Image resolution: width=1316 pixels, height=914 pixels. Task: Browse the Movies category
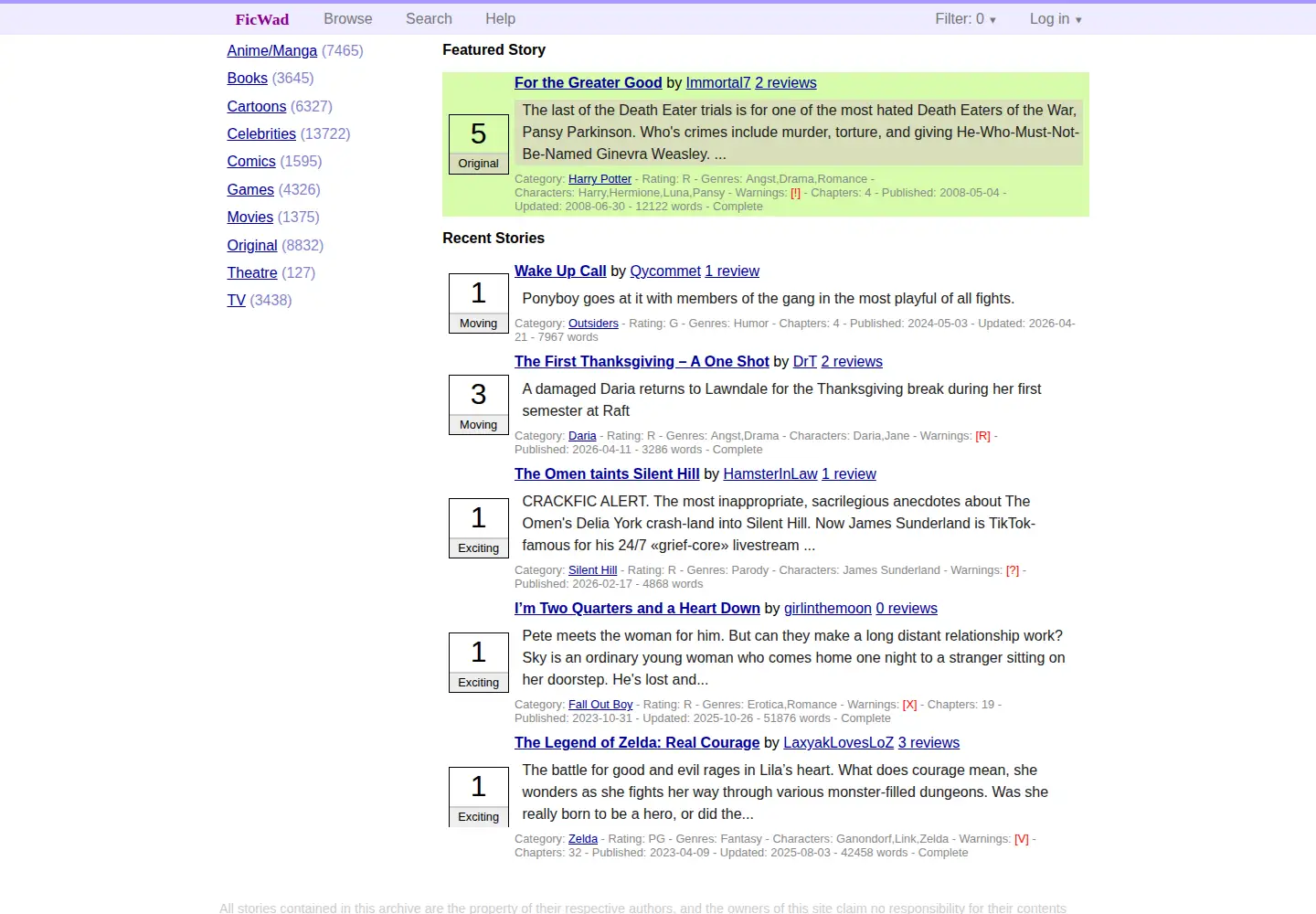250,218
